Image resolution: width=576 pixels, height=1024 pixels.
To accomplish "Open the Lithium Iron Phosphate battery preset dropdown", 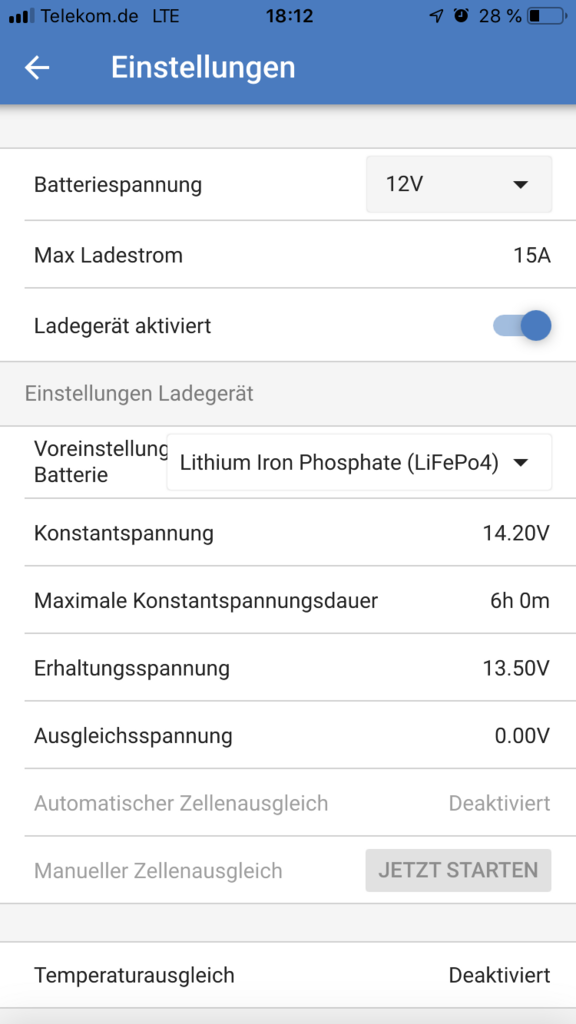I will (x=359, y=462).
